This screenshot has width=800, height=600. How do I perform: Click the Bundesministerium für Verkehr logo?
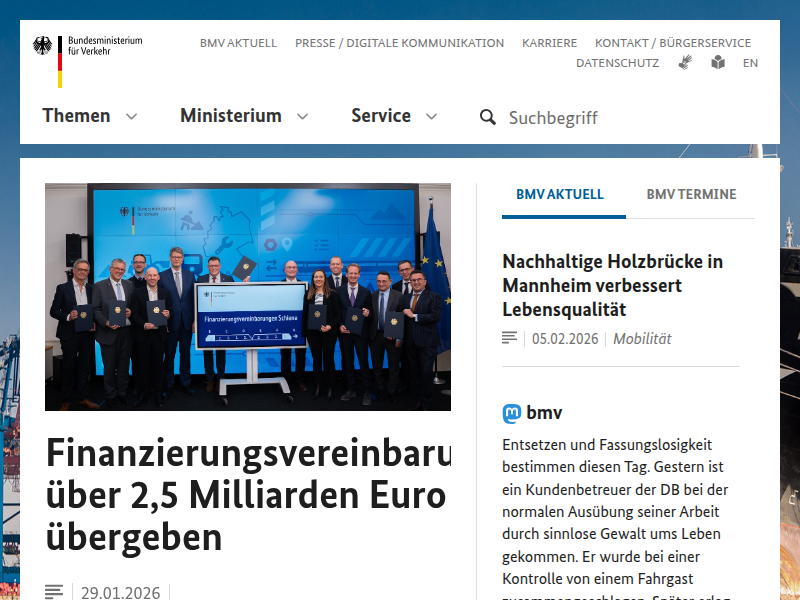[87, 58]
